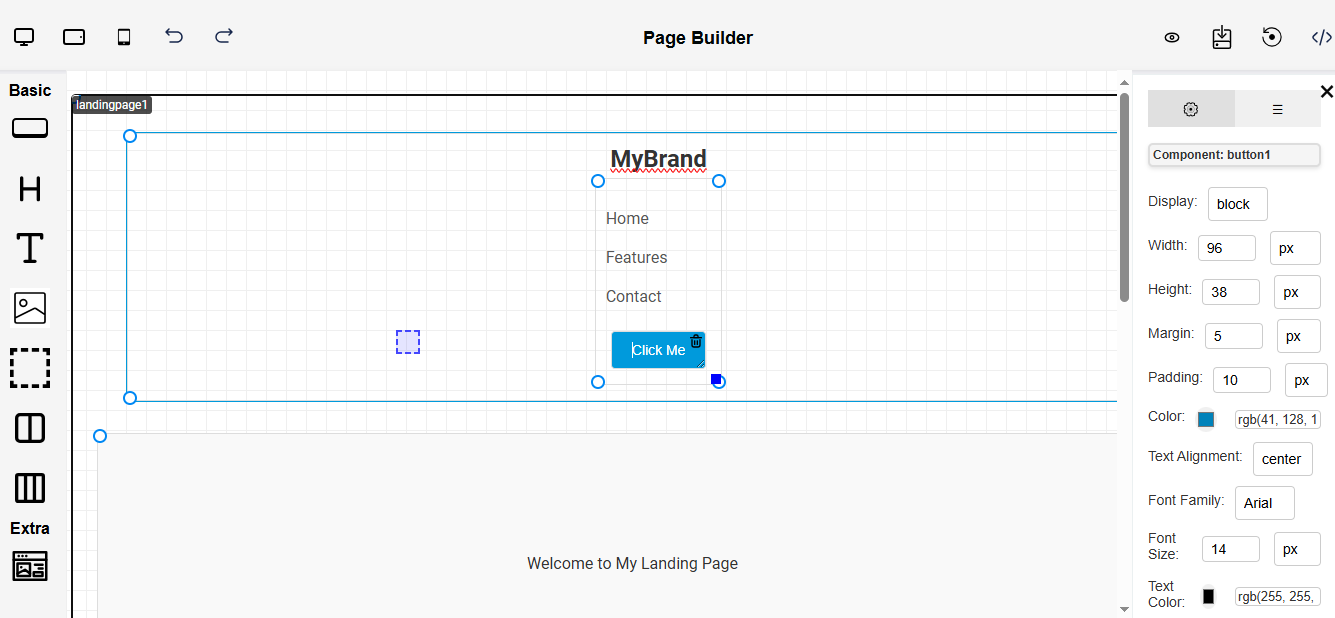Screen dimensions: 1335x618
Task: Redo the last action
Action: coord(224,36)
